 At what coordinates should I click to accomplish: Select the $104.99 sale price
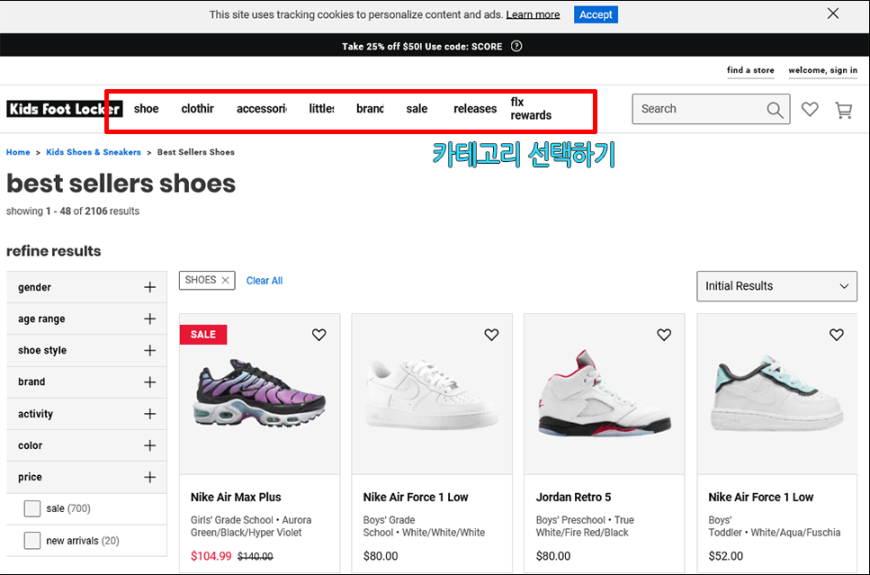tap(211, 556)
